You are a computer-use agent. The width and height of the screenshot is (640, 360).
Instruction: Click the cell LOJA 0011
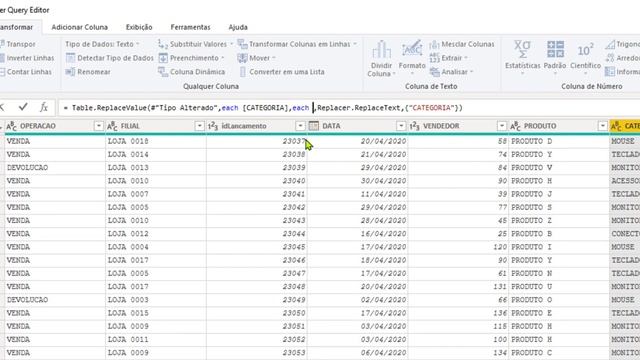156,340
